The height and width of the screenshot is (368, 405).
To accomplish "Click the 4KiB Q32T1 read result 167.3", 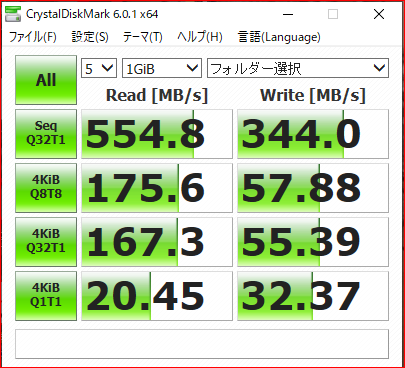I will click(157, 242).
